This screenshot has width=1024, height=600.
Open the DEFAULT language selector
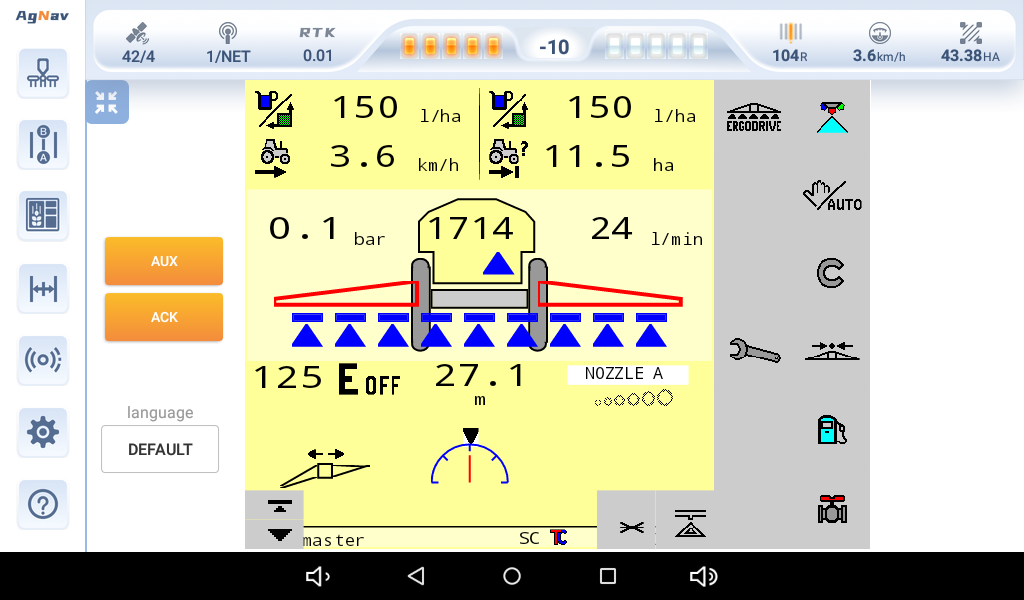(160, 450)
